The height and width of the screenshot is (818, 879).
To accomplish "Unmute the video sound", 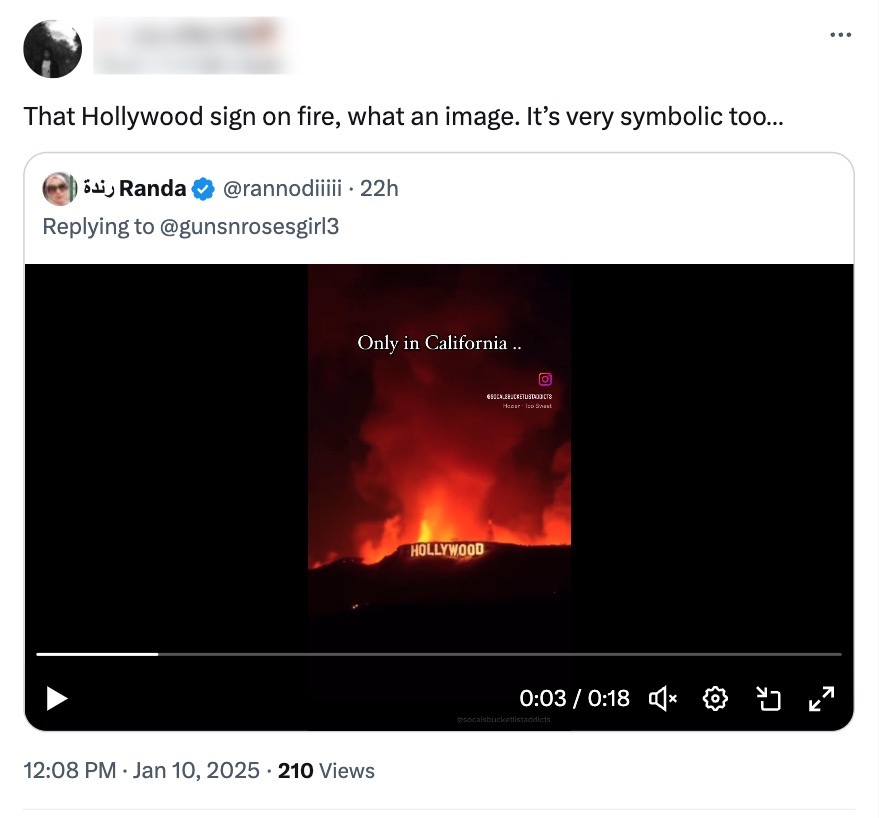I will point(663,698).
